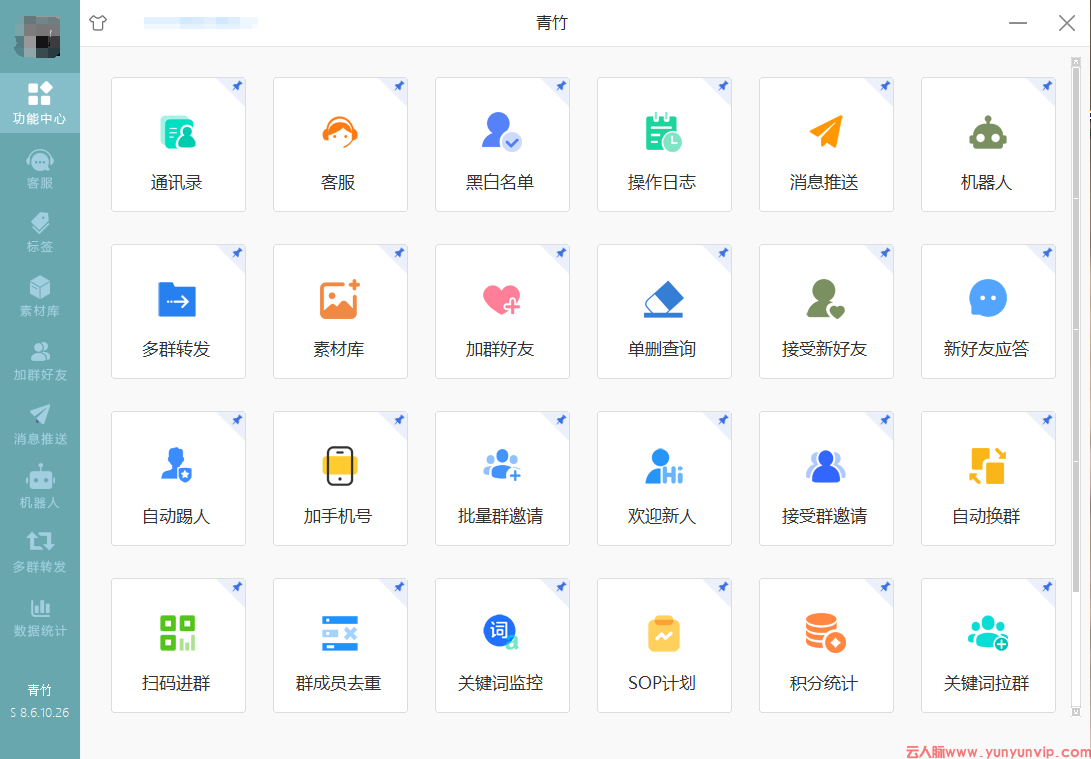This screenshot has width=1091, height=759.
Task: Open the 多群转发 forwarding card
Action: click(x=178, y=311)
